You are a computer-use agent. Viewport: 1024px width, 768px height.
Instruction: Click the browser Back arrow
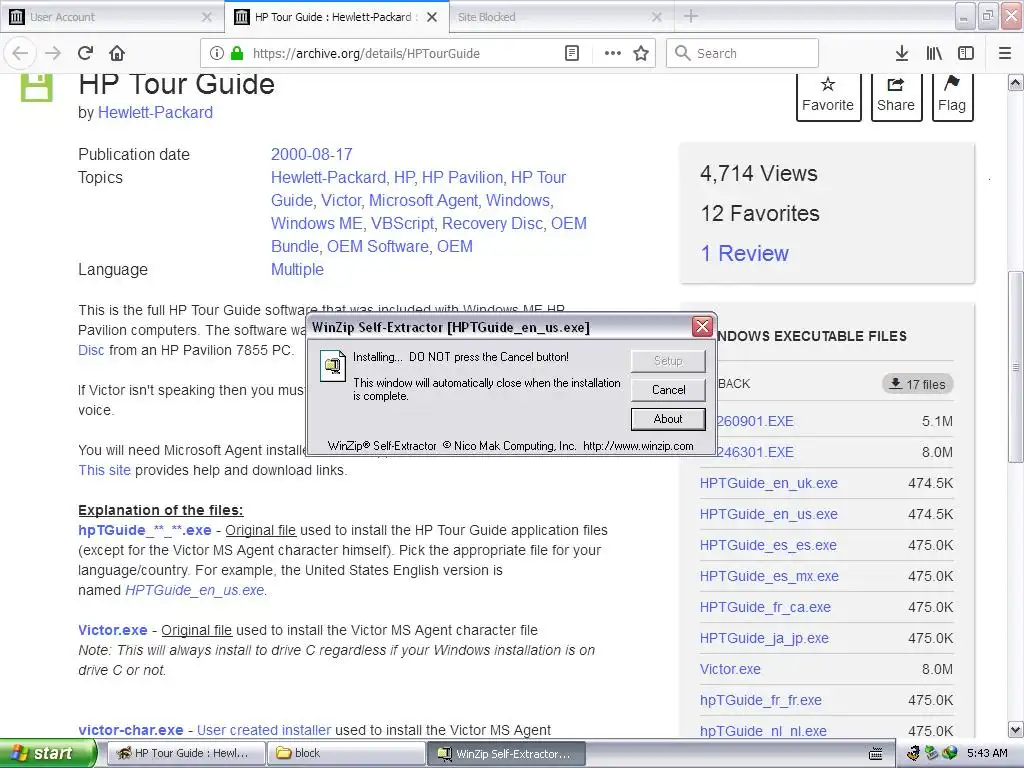coord(20,53)
